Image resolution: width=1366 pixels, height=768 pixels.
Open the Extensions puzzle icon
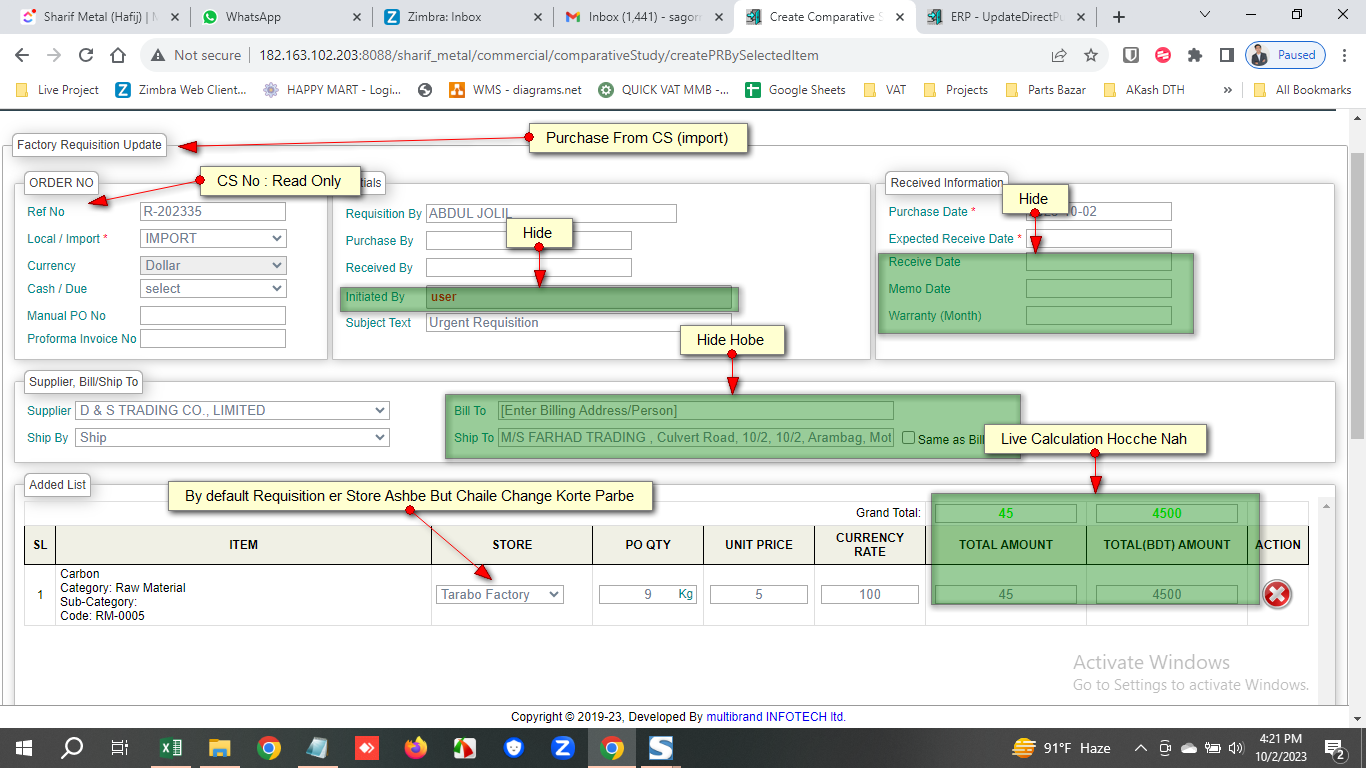[1194, 55]
